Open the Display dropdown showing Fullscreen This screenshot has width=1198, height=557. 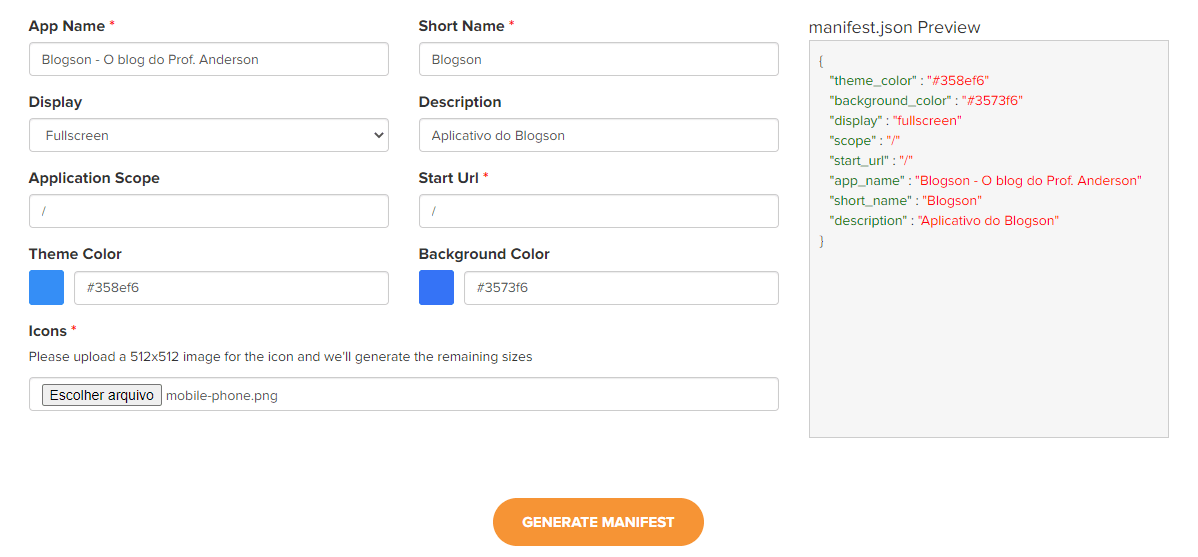click(209, 135)
